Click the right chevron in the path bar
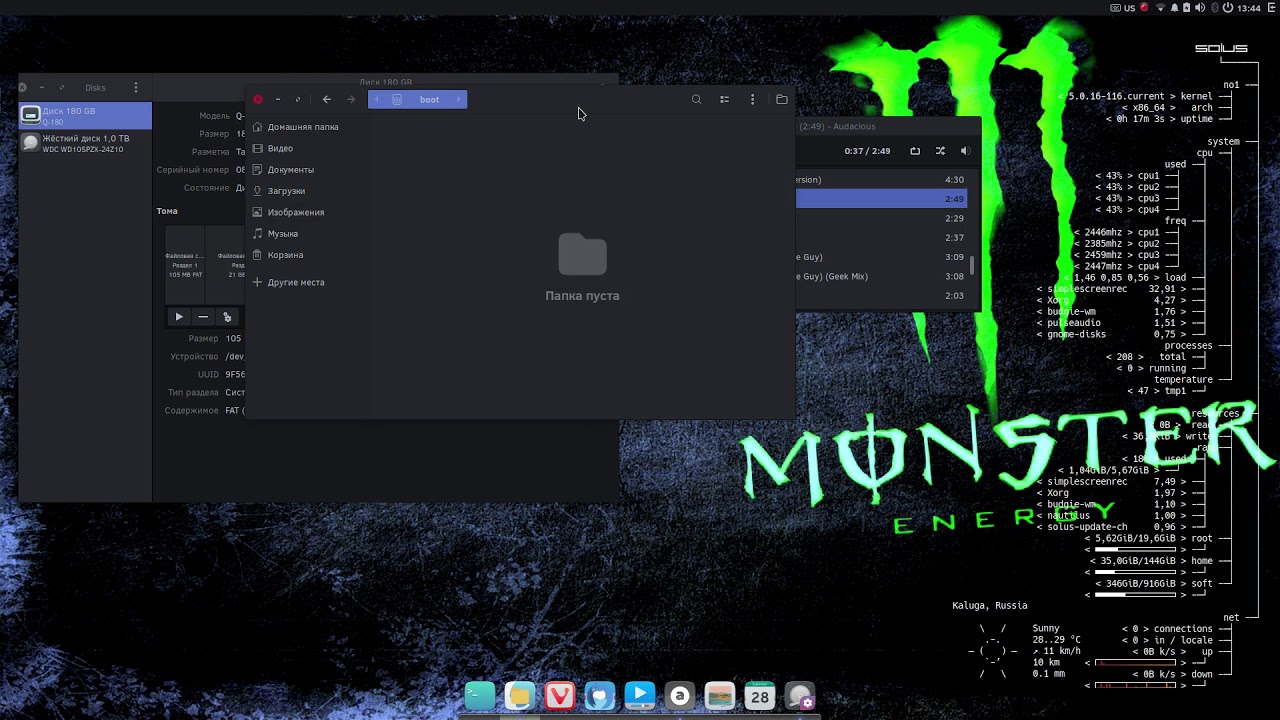 click(x=459, y=99)
